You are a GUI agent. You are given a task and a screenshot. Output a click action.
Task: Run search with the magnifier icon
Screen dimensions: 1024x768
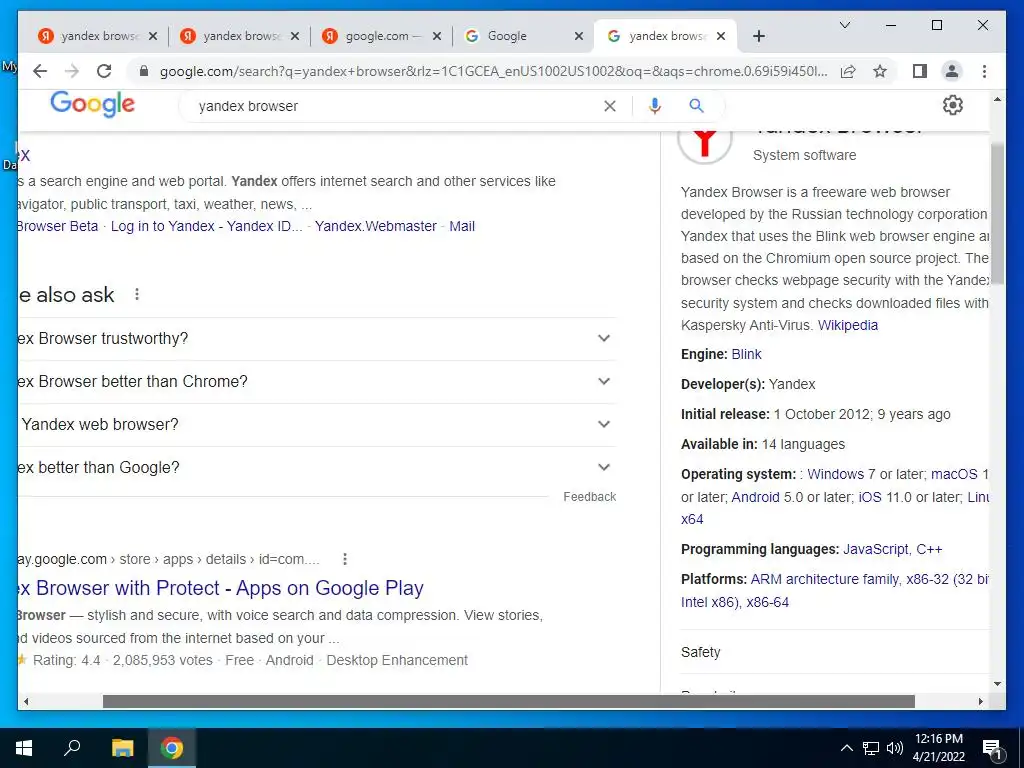pos(697,106)
